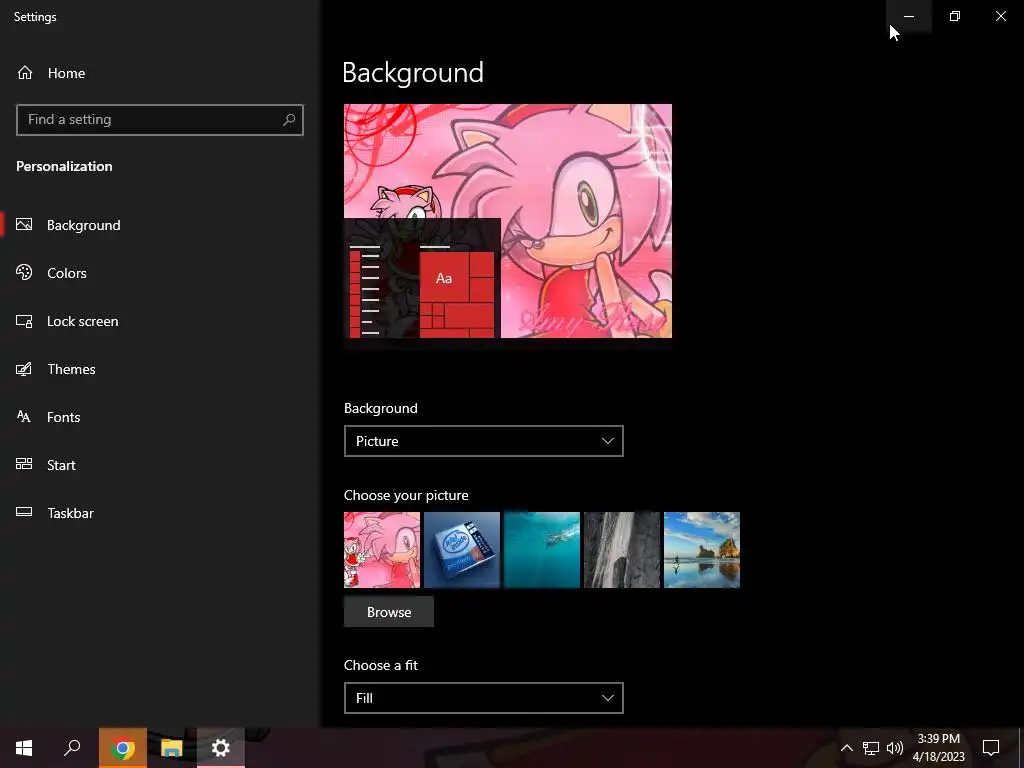Choose the Intel Inside chip picture thumbnail

462,550
